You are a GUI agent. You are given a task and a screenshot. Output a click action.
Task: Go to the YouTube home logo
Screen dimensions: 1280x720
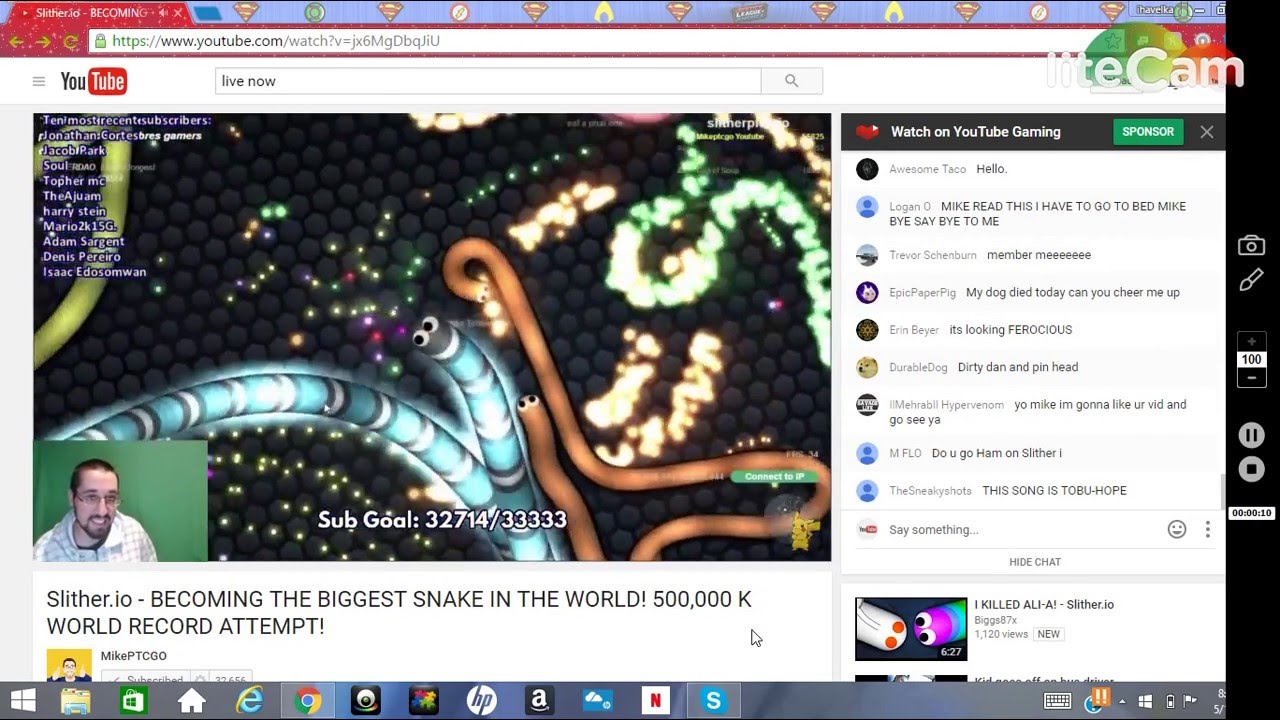93,81
